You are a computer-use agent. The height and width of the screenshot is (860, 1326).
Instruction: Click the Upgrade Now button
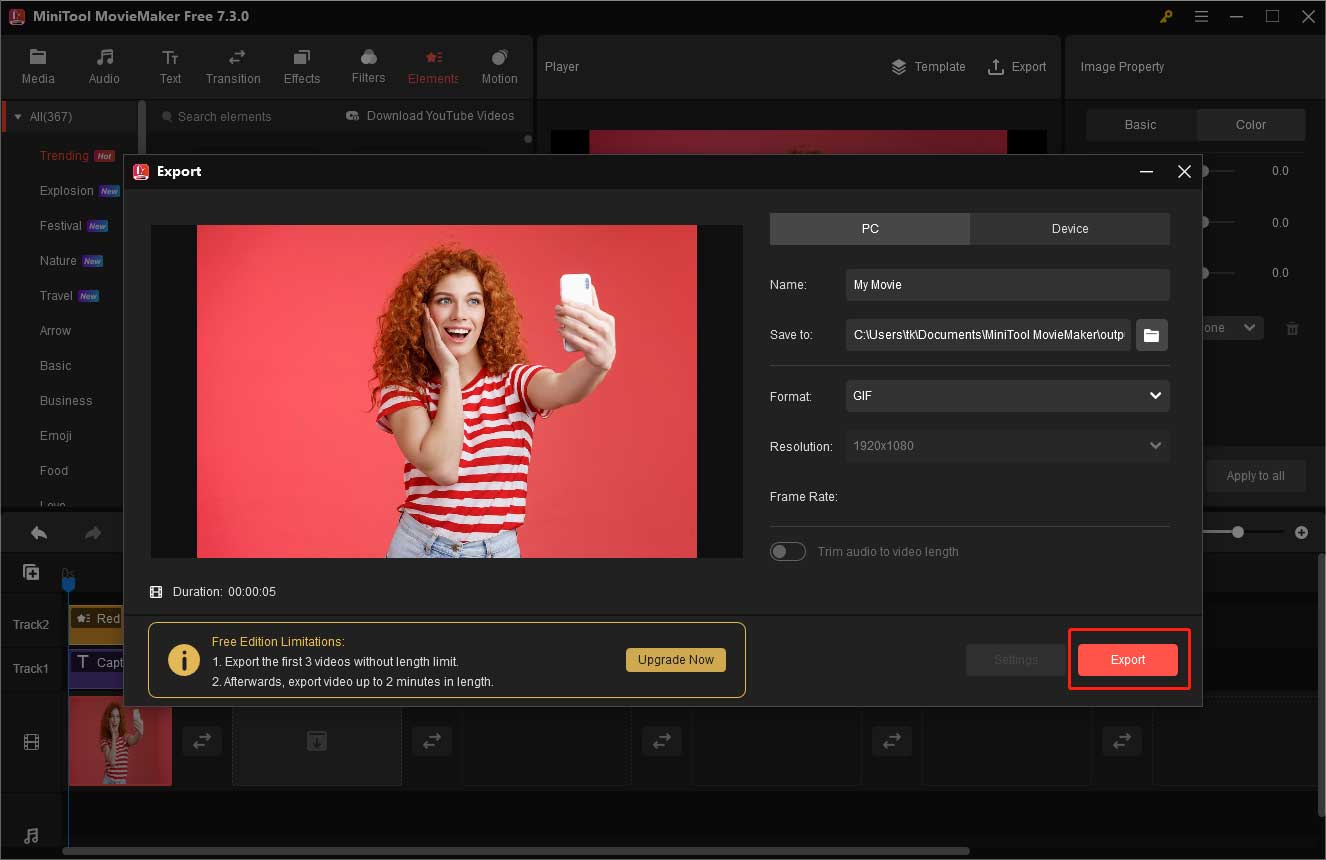click(x=676, y=660)
